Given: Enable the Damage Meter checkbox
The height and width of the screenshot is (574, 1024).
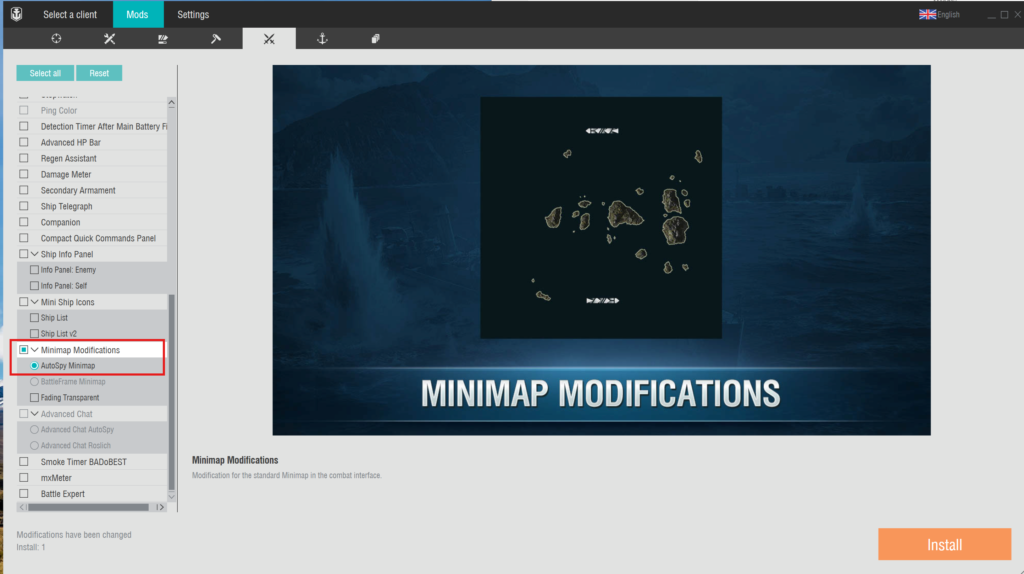Looking at the screenshot, I should [24, 174].
